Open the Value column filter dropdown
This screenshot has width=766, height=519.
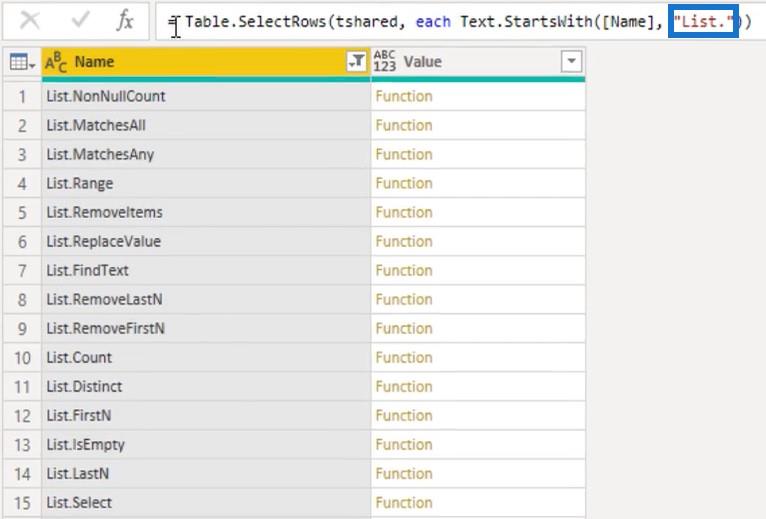pyautogui.click(x=571, y=62)
